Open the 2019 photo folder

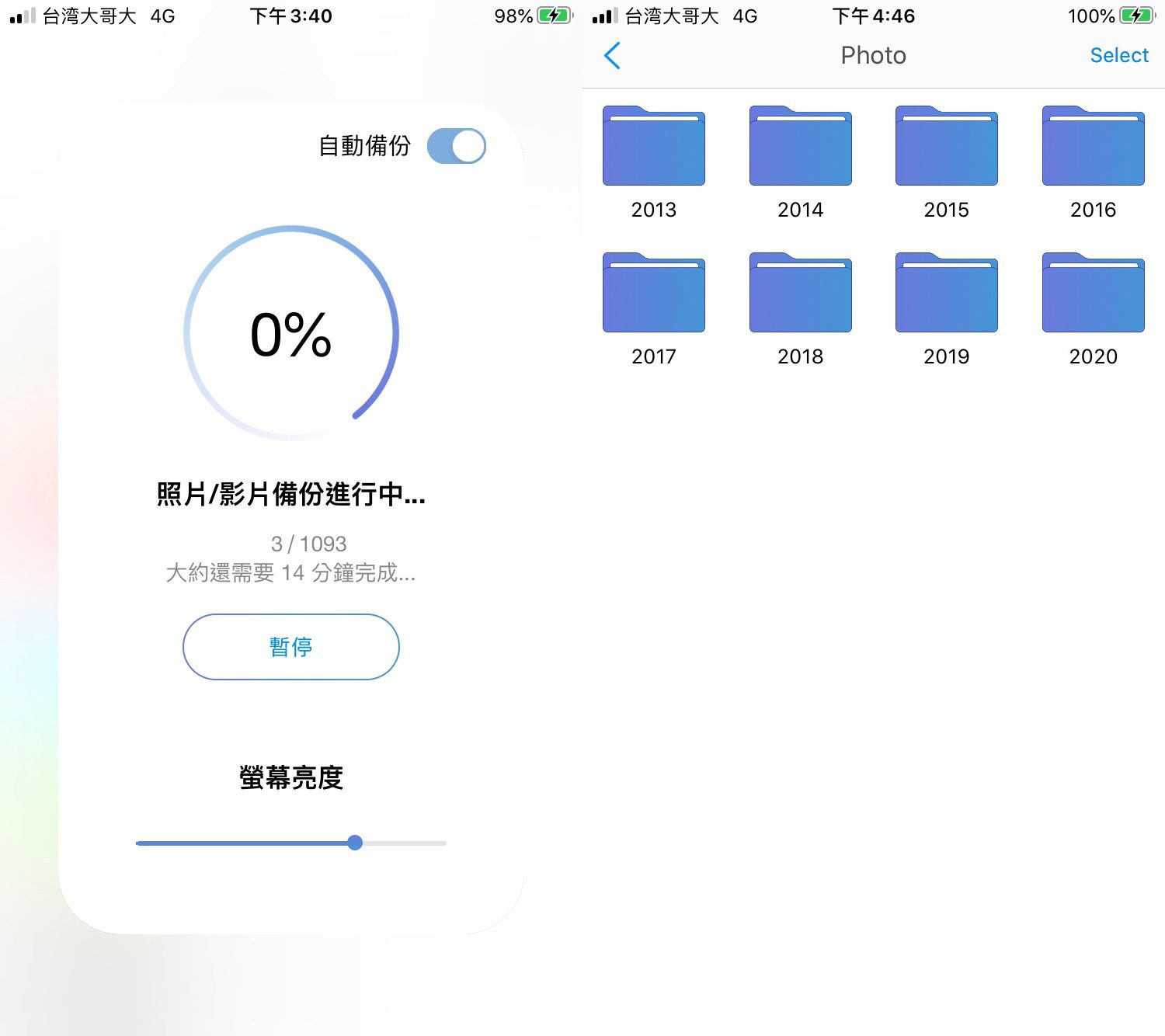(x=946, y=293)
